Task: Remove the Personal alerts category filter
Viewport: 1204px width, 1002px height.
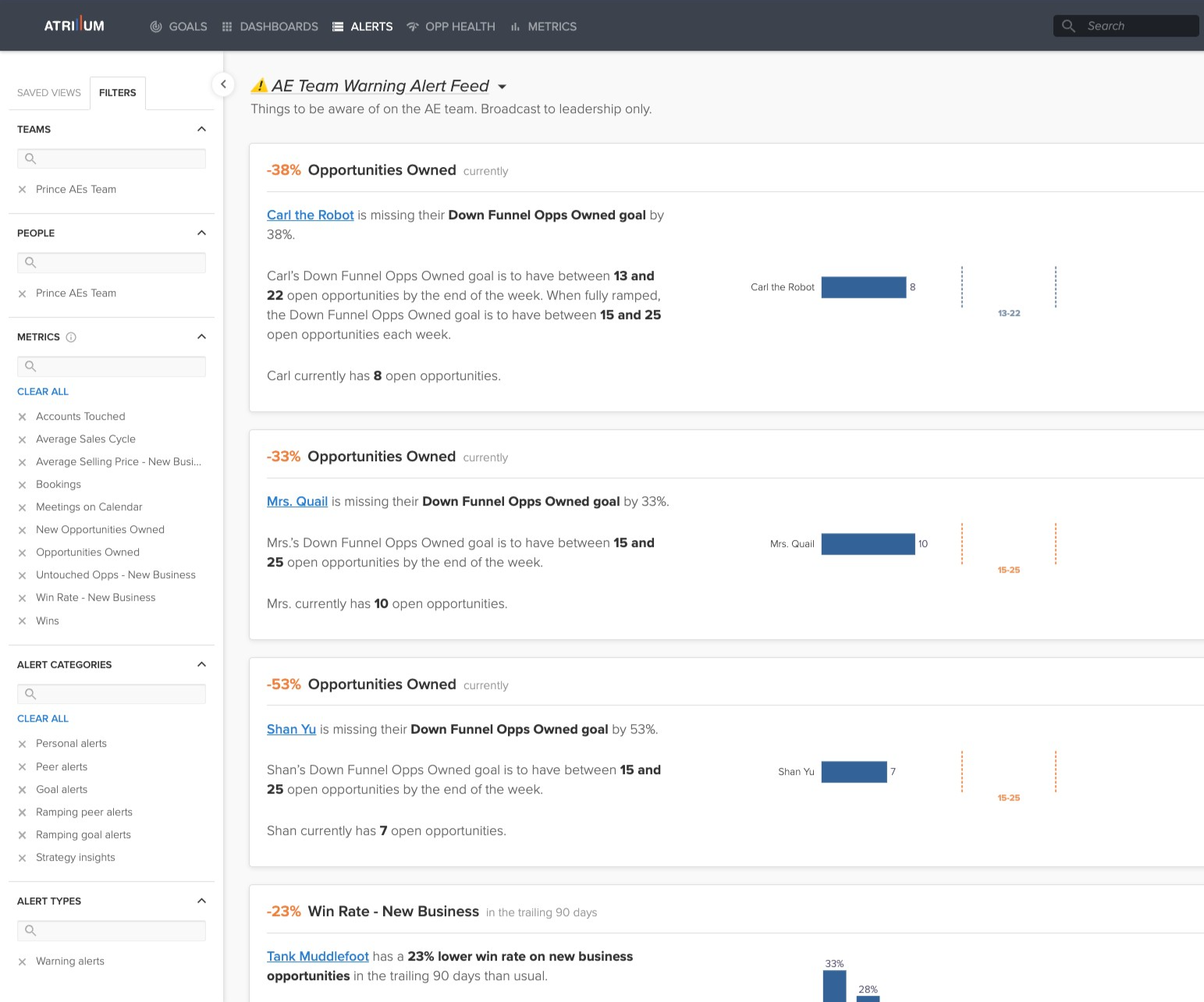Action: click(x=22, y=744)
